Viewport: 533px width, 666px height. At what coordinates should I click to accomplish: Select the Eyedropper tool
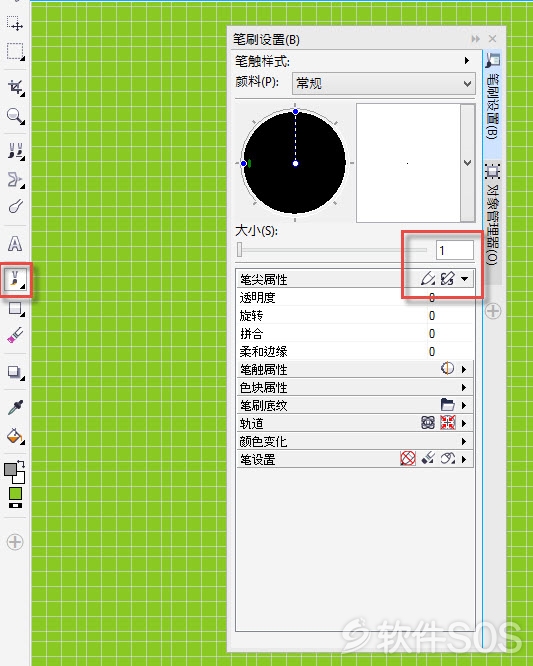pyautogui.click(x=15, y=408)
